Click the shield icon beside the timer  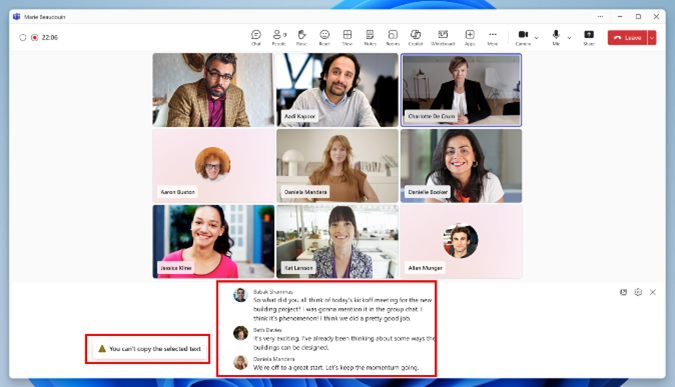pyautogui.click(x=23, y=37)
